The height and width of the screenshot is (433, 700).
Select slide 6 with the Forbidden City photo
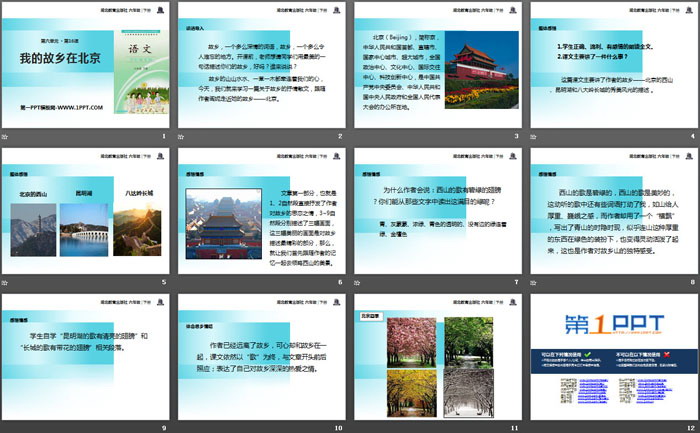[x=262, y=211]
